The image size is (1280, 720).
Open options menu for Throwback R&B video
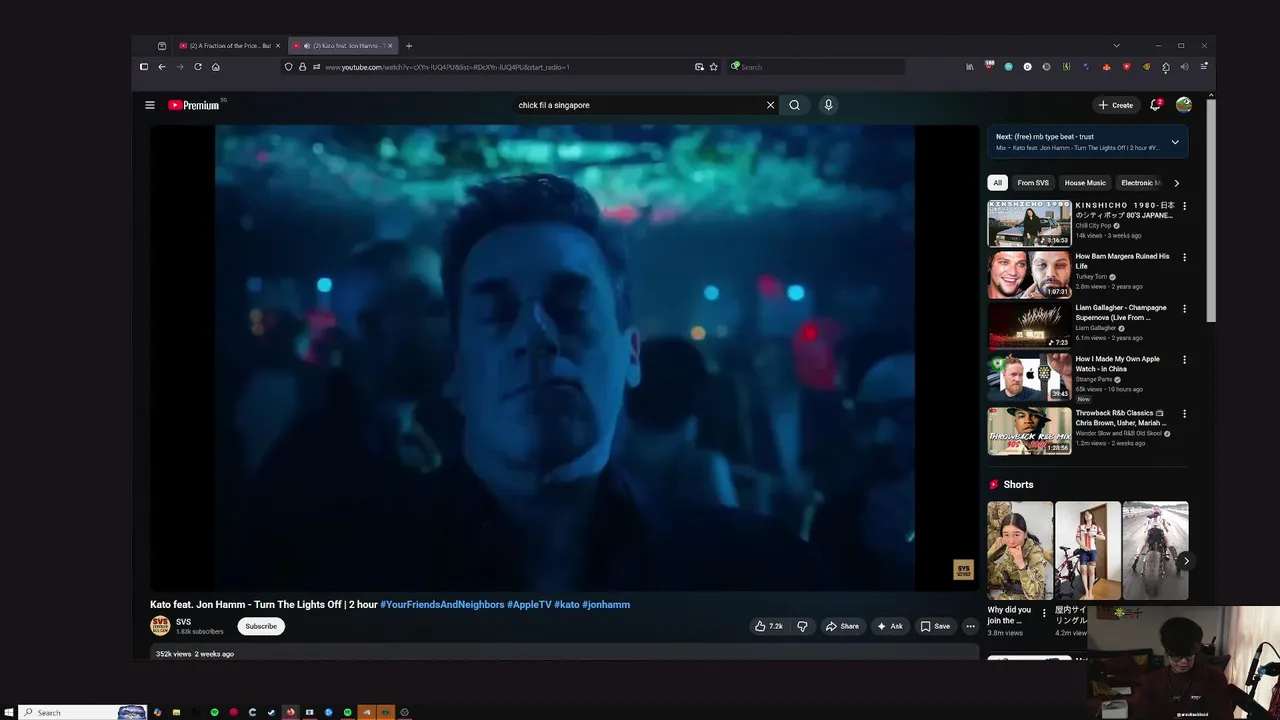[x=1185, y=413]
